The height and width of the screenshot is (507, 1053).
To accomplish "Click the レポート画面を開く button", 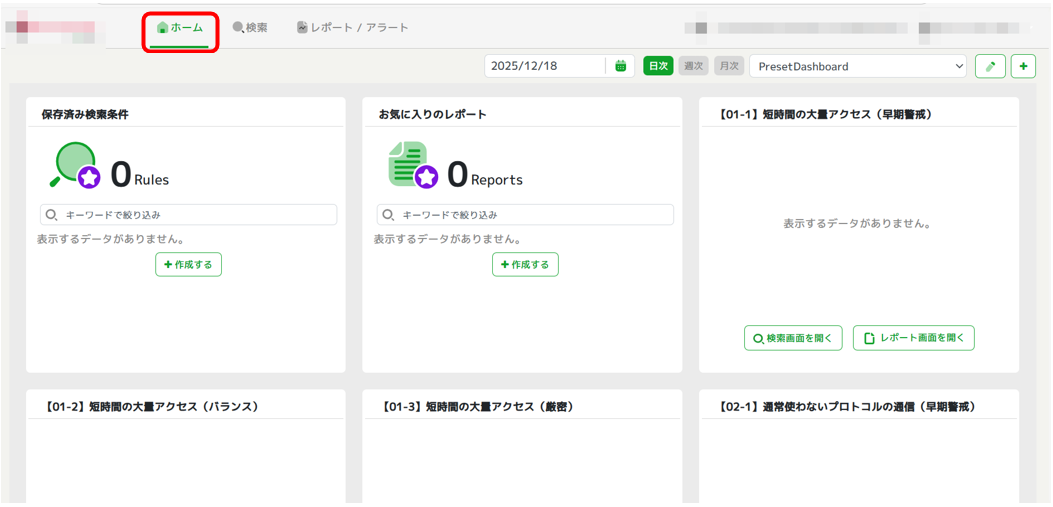I will [x=914, y=338].
